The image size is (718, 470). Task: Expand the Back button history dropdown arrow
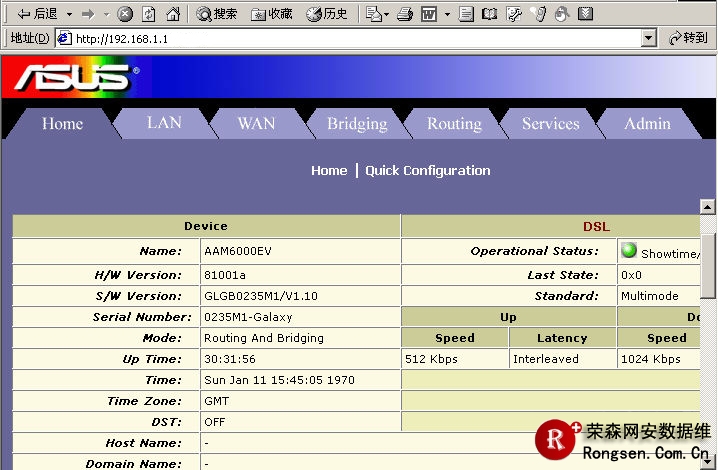tap(69, 14)
